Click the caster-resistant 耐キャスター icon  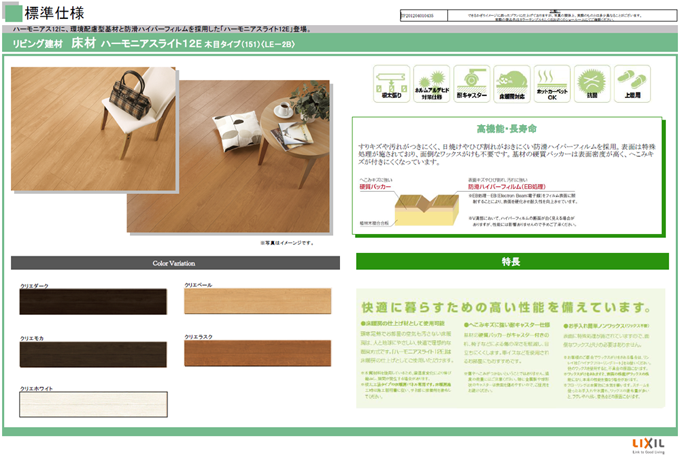pyautogui.click(x=472, y=84)
